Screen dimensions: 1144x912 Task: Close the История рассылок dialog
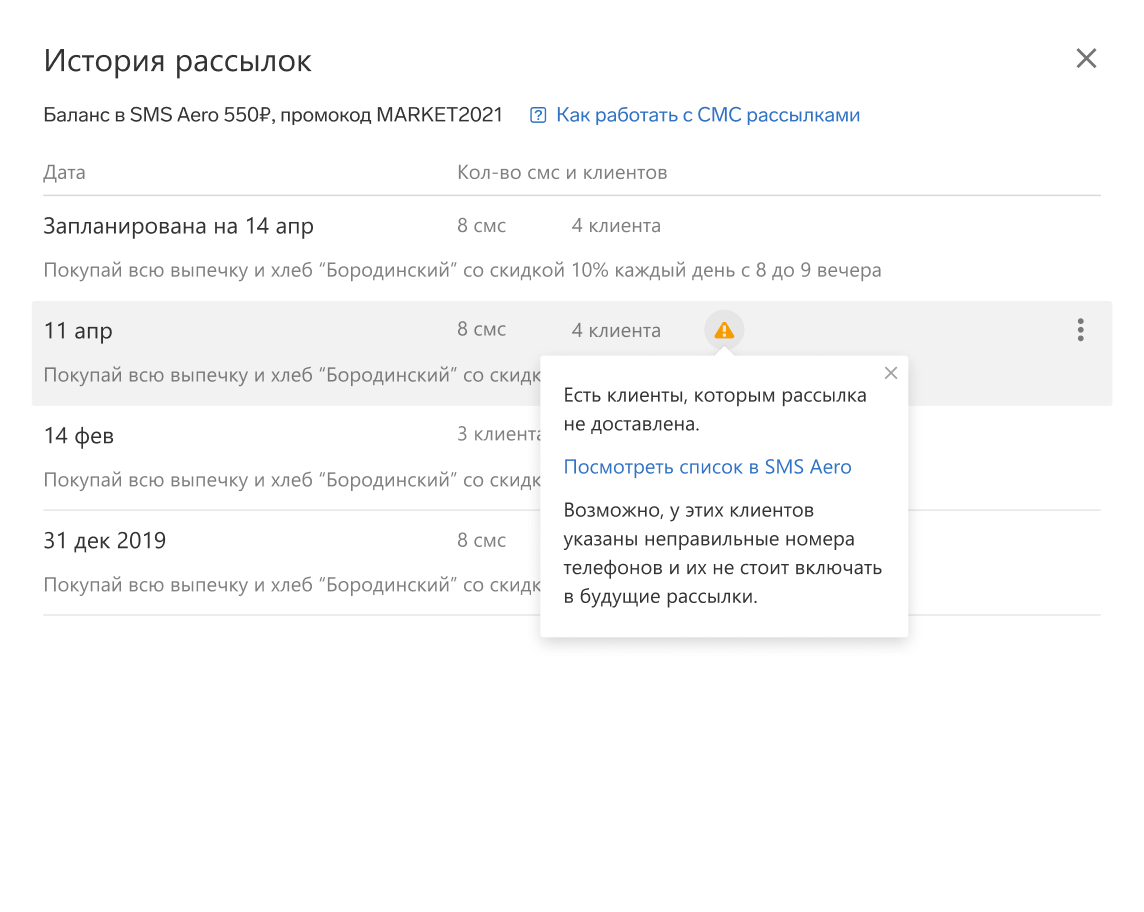[x=1086, y=58]
